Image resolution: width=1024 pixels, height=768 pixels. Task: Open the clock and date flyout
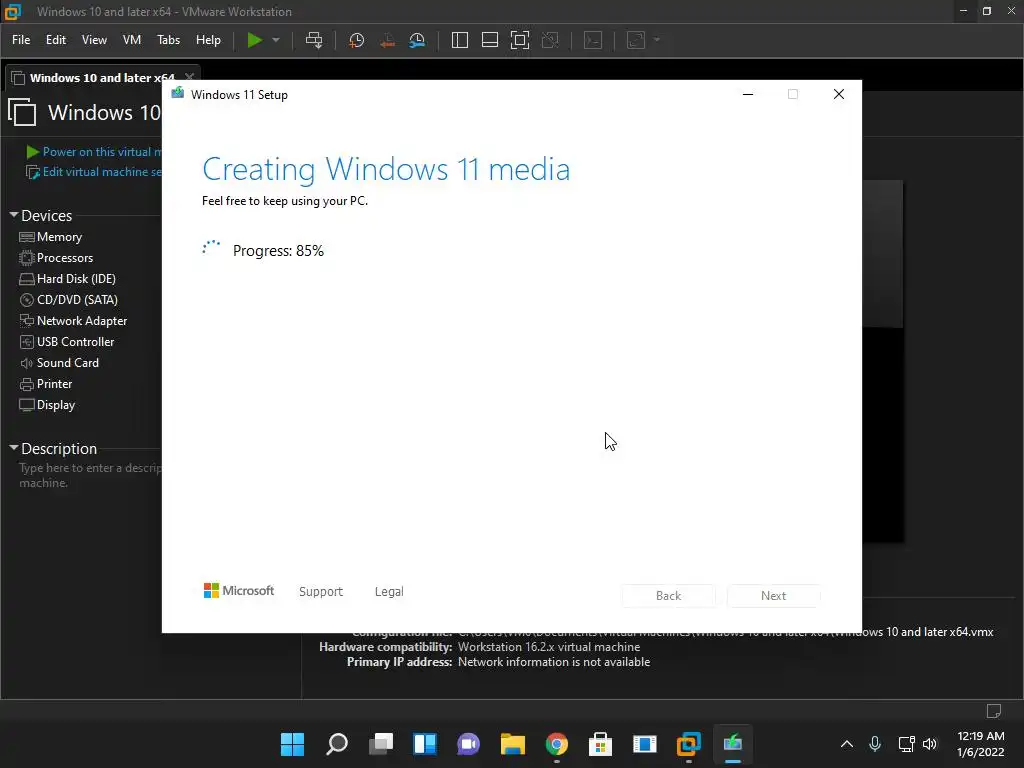[980, 744]
